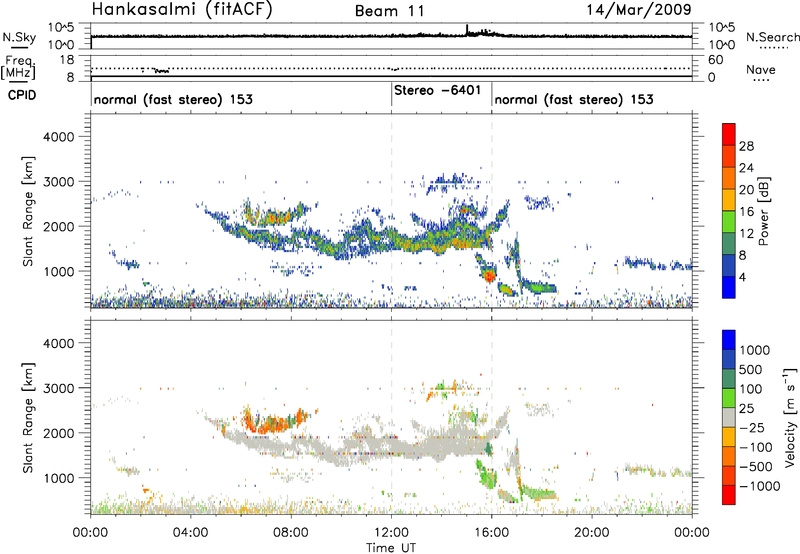The height and width of the screenshot is (554, 800).
Task: Click the '60' Nave axis tick label
Action: pyautogui.click(x=715, y=60)
